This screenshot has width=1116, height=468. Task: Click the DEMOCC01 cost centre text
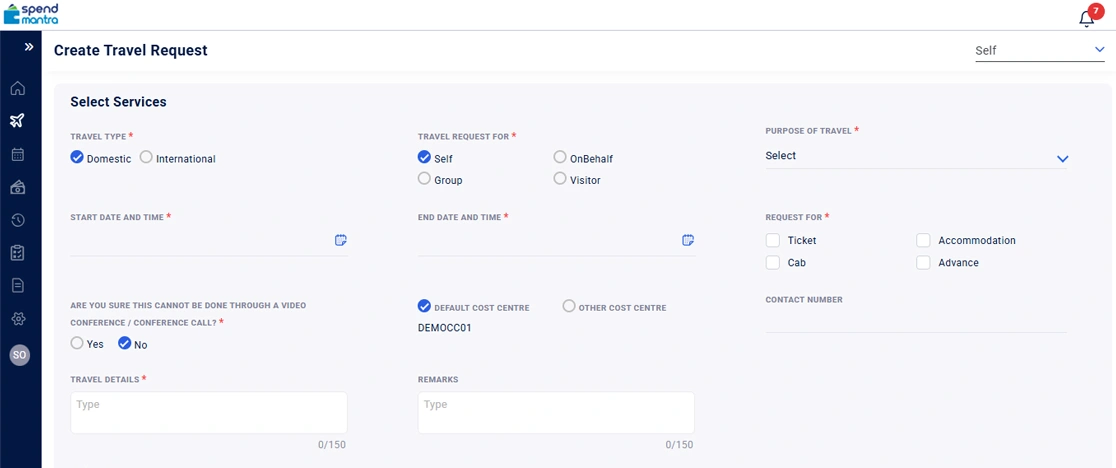pyautogui.click(x=445, y=328)
